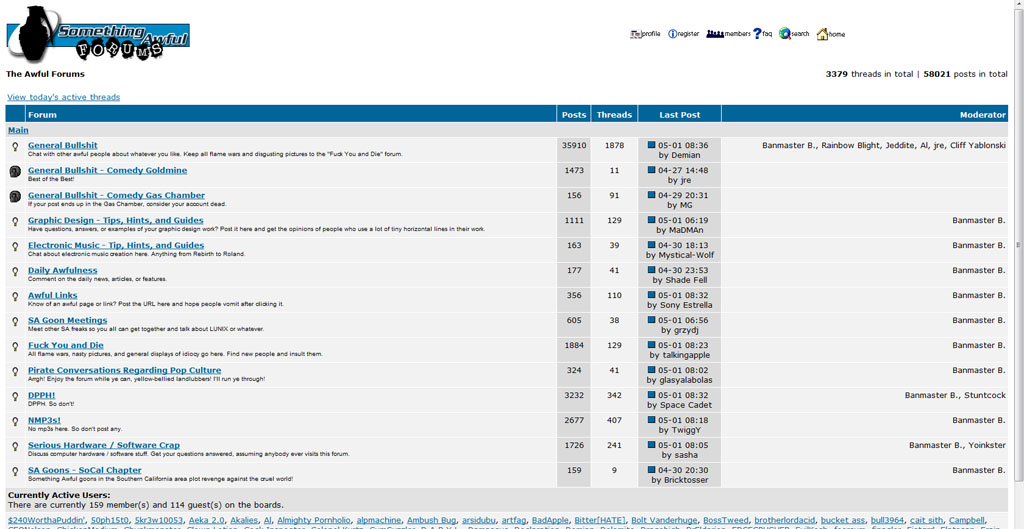Click lightbulb icon beside Pirate Conversations forum
Viewport: 1024px width, 529px height.
tap(15, 372)
